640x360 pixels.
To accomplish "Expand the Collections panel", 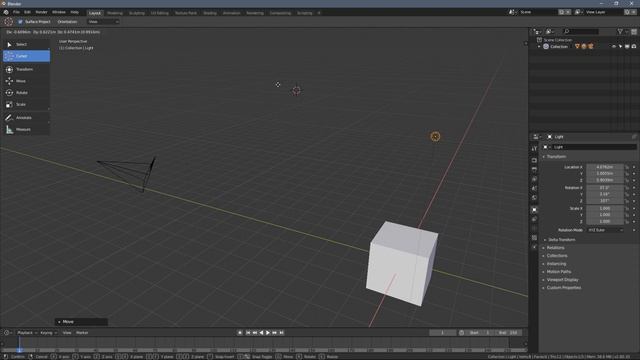I will pos(557,256).
